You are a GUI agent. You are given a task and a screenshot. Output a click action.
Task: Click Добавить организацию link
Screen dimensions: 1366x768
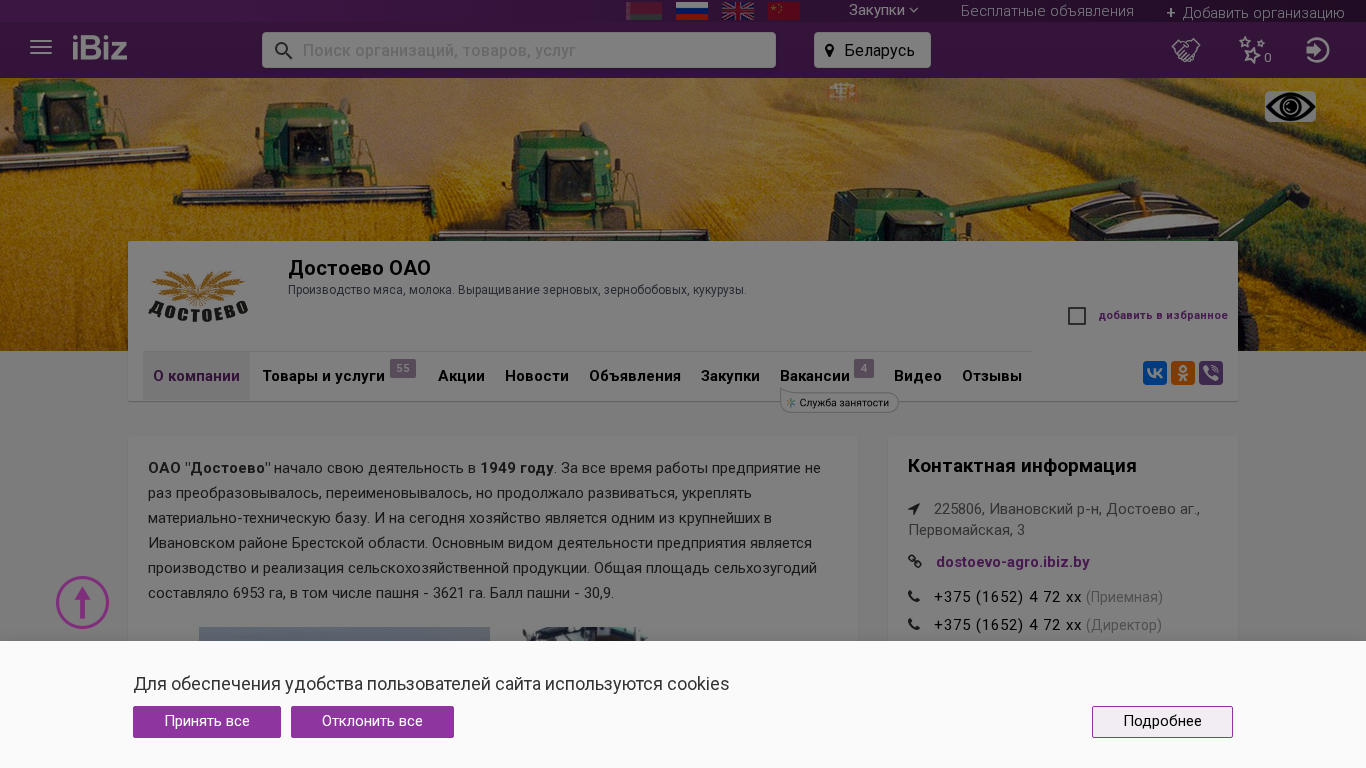click(1255, 12)
